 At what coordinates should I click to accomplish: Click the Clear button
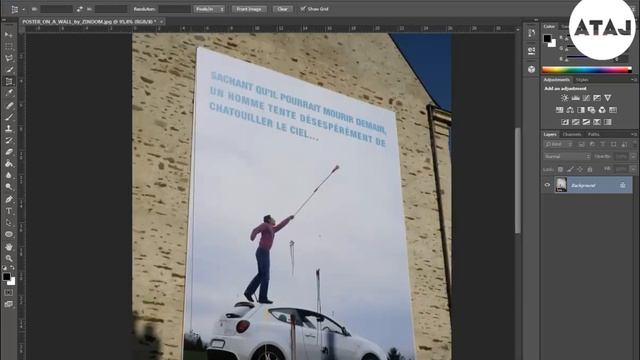(282, 9)
